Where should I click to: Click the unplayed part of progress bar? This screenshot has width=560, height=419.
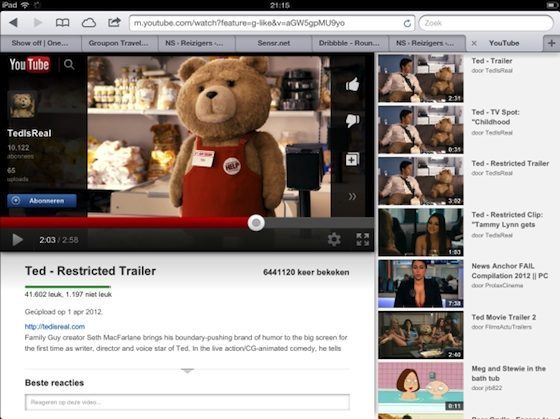pos(319,223)
